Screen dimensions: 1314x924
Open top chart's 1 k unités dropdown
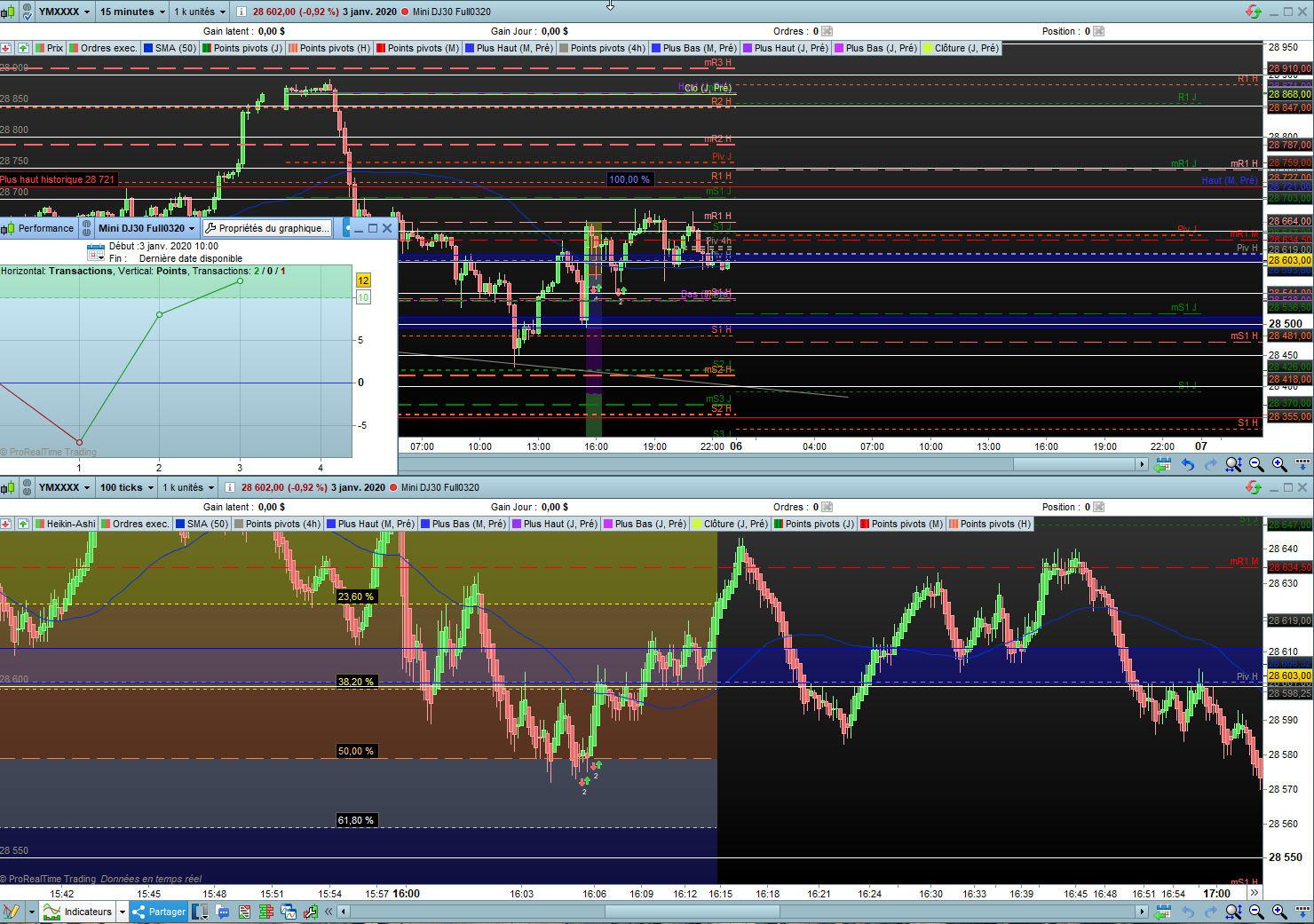(x=200, y=12)
